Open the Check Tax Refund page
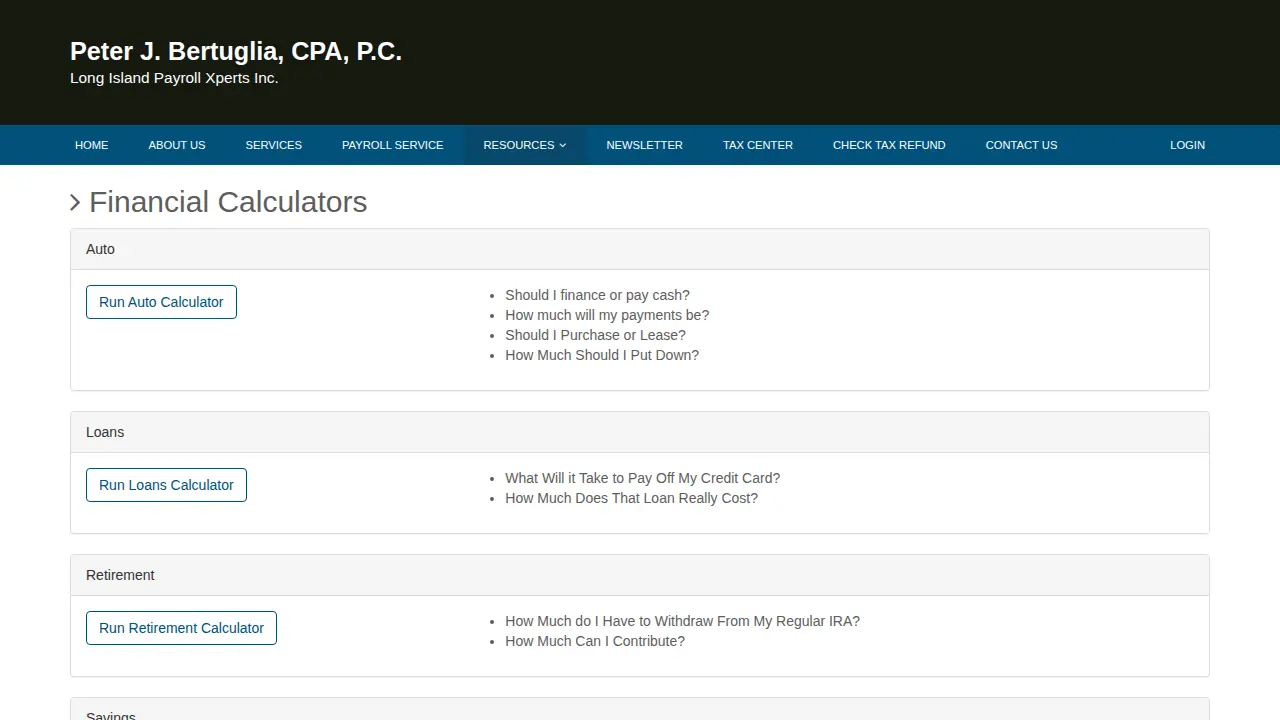 coord(889,145)
